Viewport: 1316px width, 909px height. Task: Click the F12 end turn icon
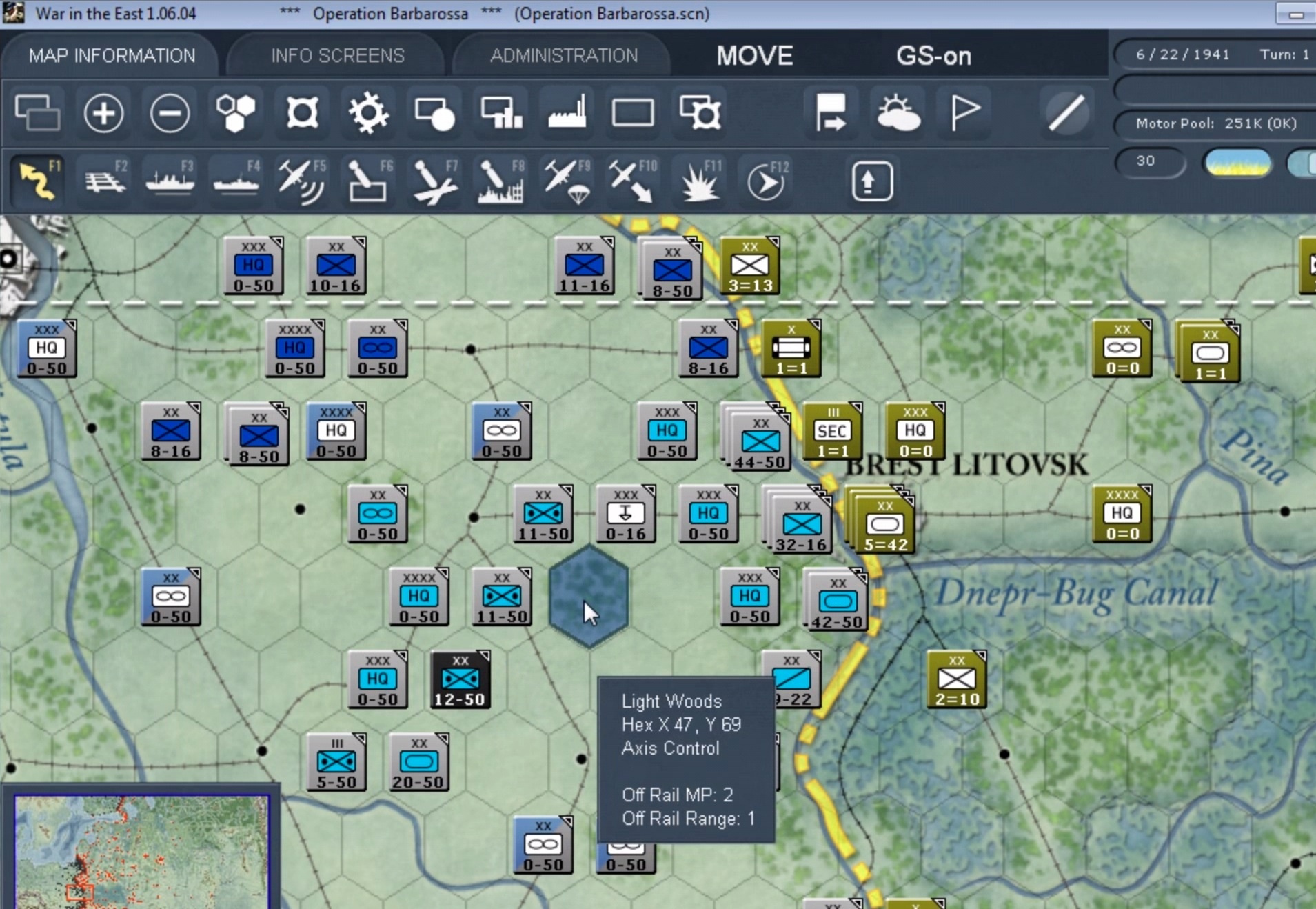[x=767, y=181]
